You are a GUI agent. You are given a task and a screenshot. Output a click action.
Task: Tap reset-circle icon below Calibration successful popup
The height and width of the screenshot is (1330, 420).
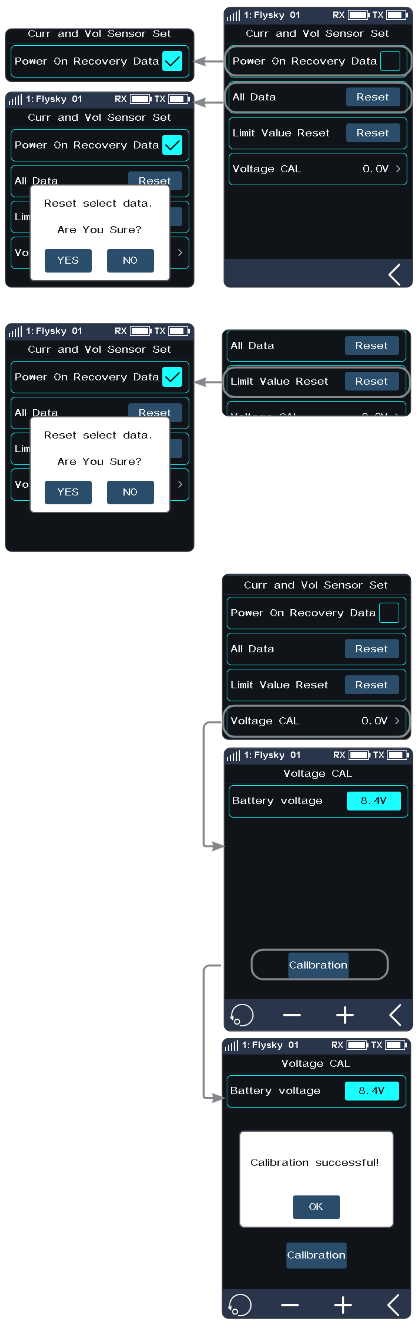point(239,1305)
